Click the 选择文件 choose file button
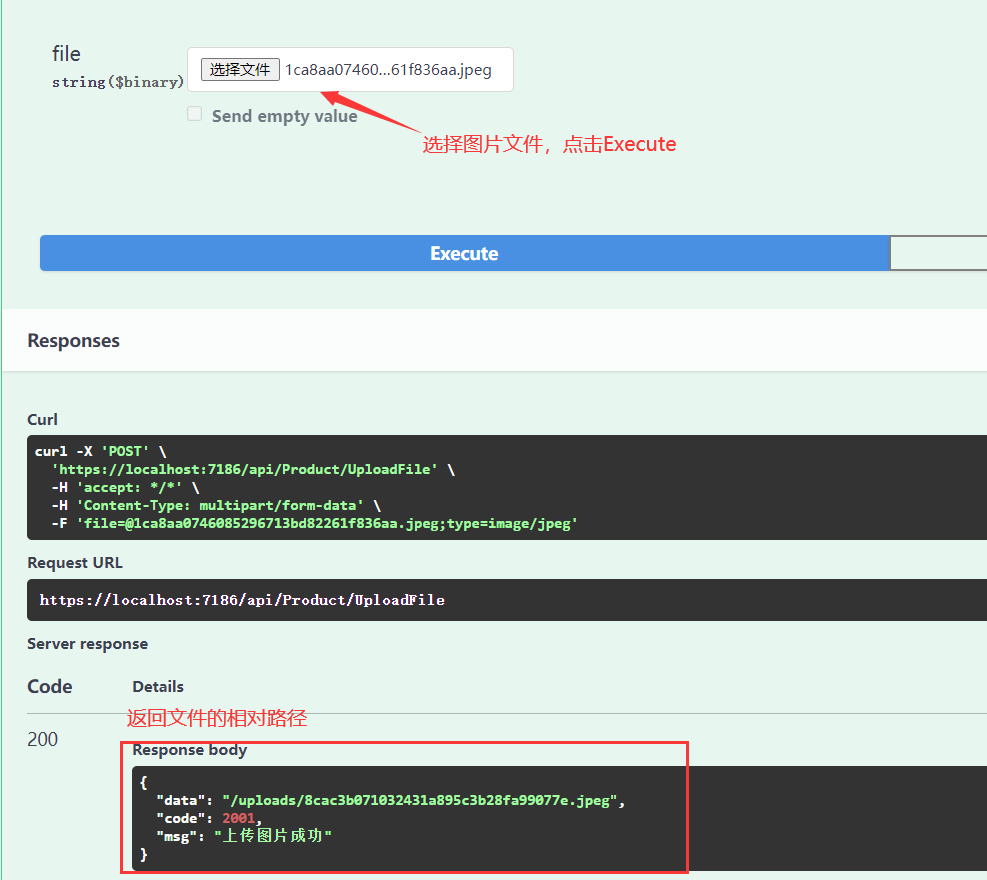This screenshot has height=880, width=987. click(x=240, y=69)
